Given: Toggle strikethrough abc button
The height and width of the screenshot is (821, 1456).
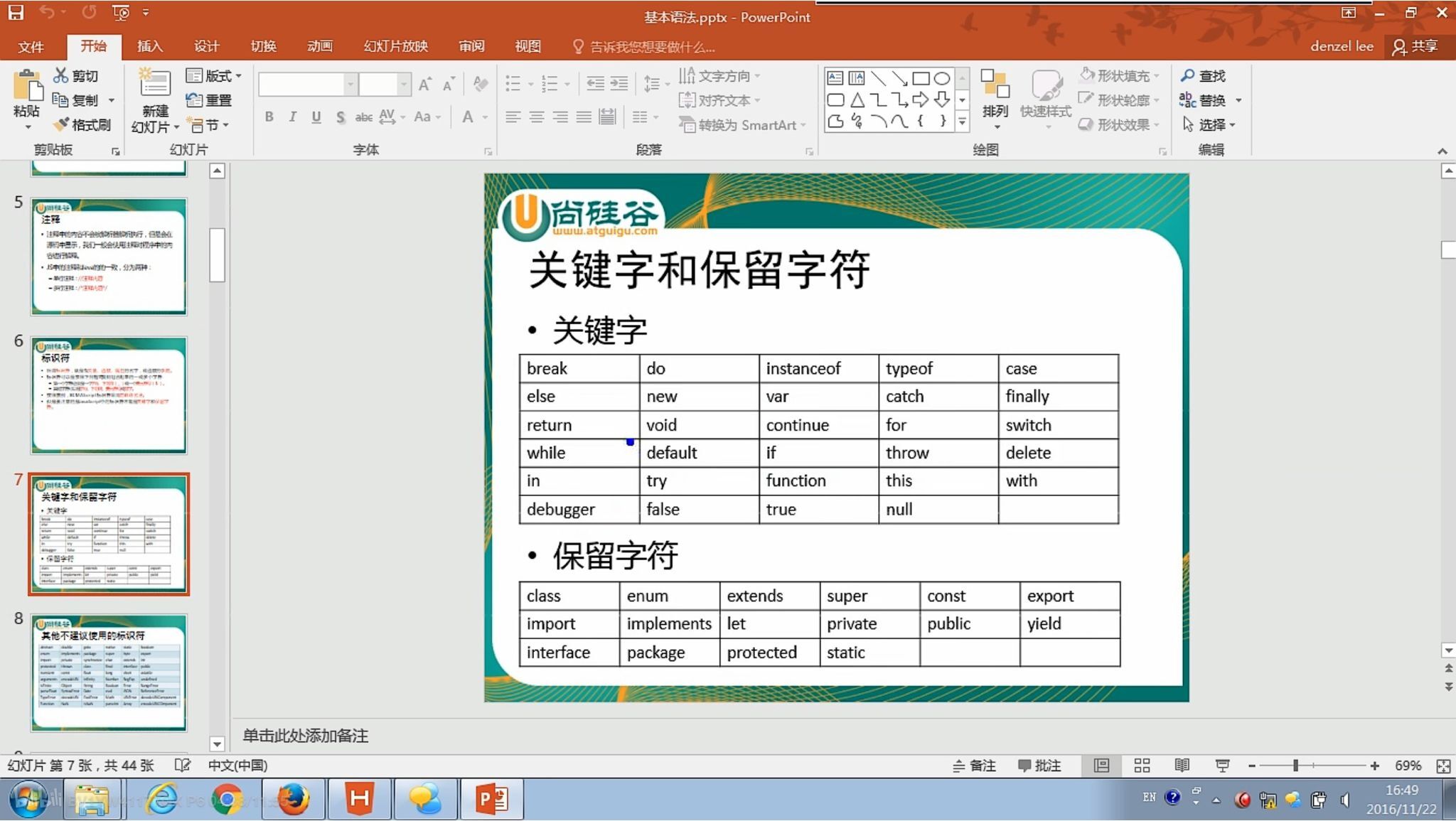Looking at the screenshot, I should pyautogui.click(x=364, y=117).
